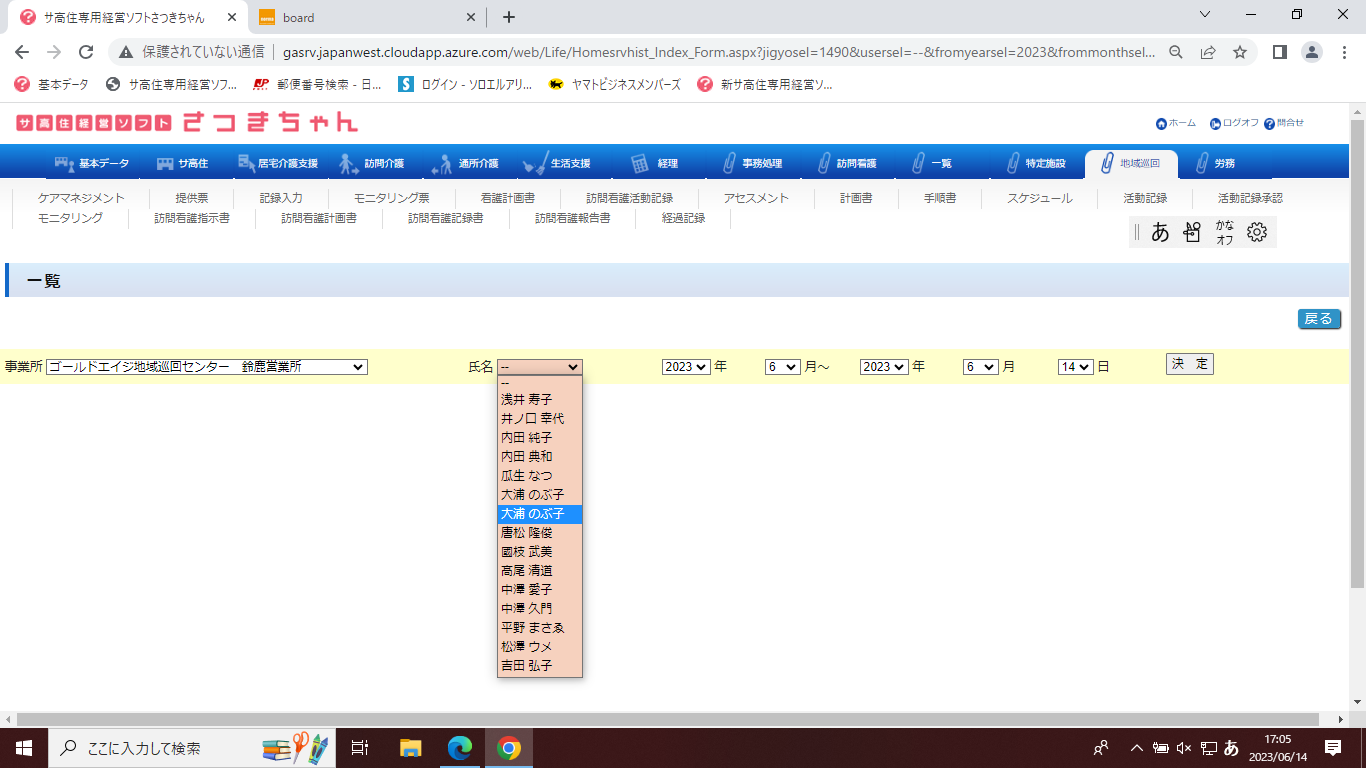Launch Microsoft Edge from the taskbar
Image resolution: width=1366 pixels, height=768 pixels.
pyautogui.click(x=460, y=747)
